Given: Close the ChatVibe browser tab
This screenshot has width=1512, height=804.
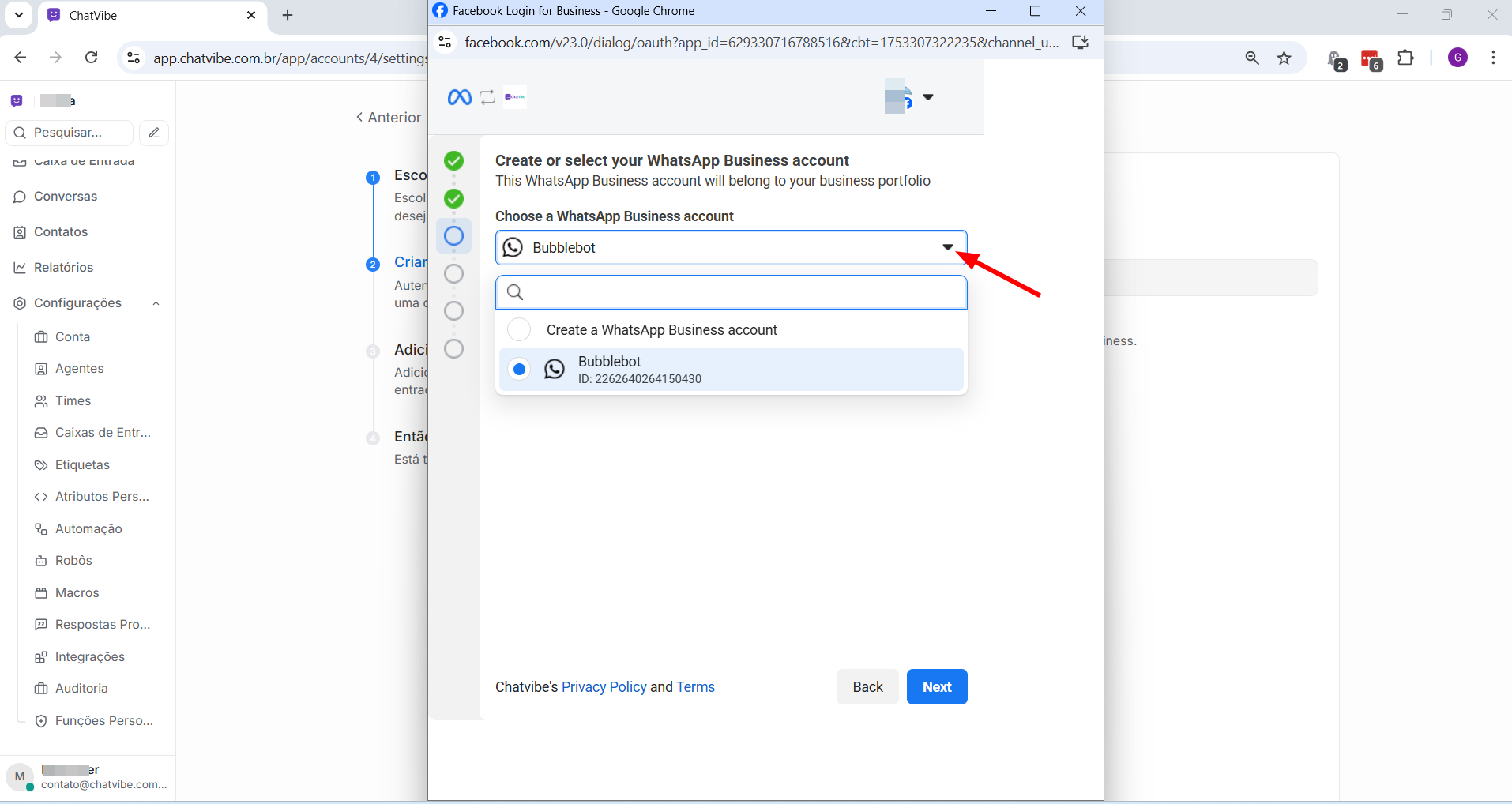Looking at the screenshot, I should (251, 15).
